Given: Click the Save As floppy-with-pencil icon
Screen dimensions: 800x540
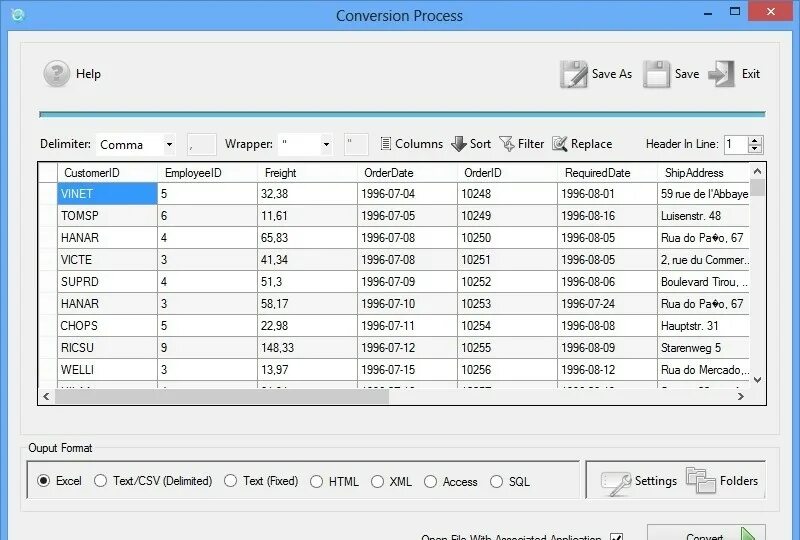Looking at the screenshot, I should [573, 75].
